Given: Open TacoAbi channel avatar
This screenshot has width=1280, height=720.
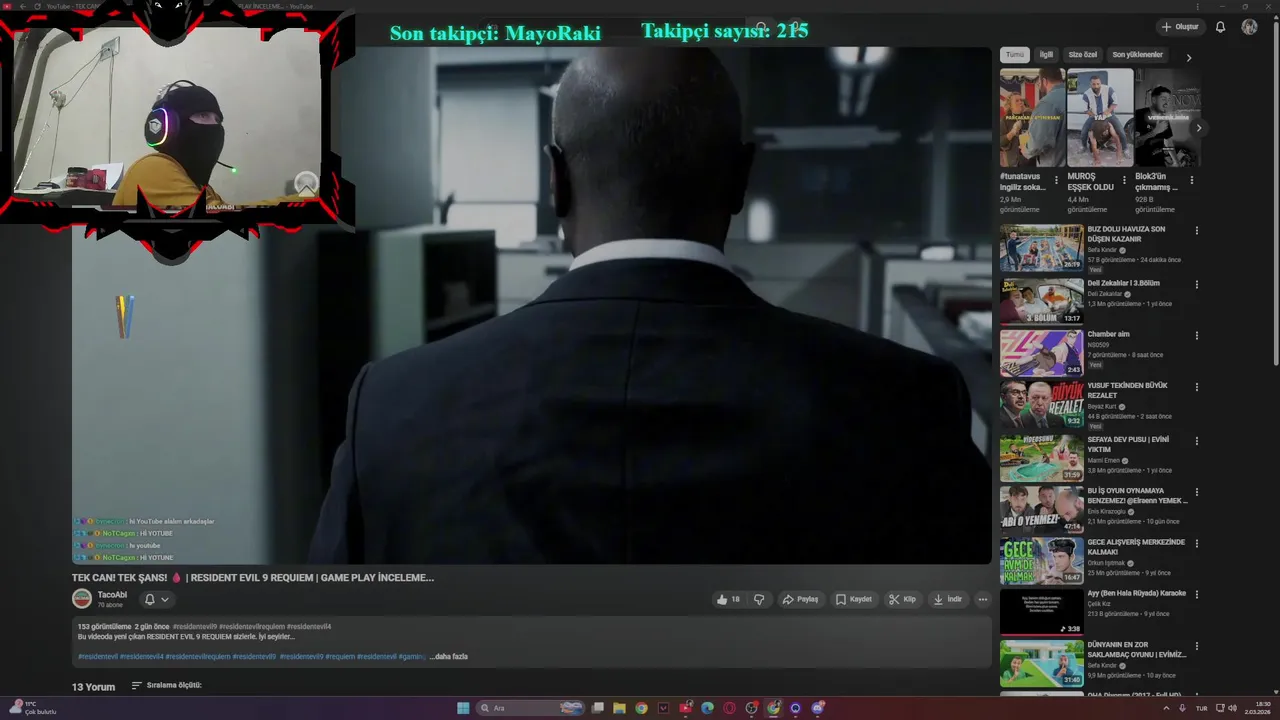Looking at the screenshot, I should [x=82, y=599].
